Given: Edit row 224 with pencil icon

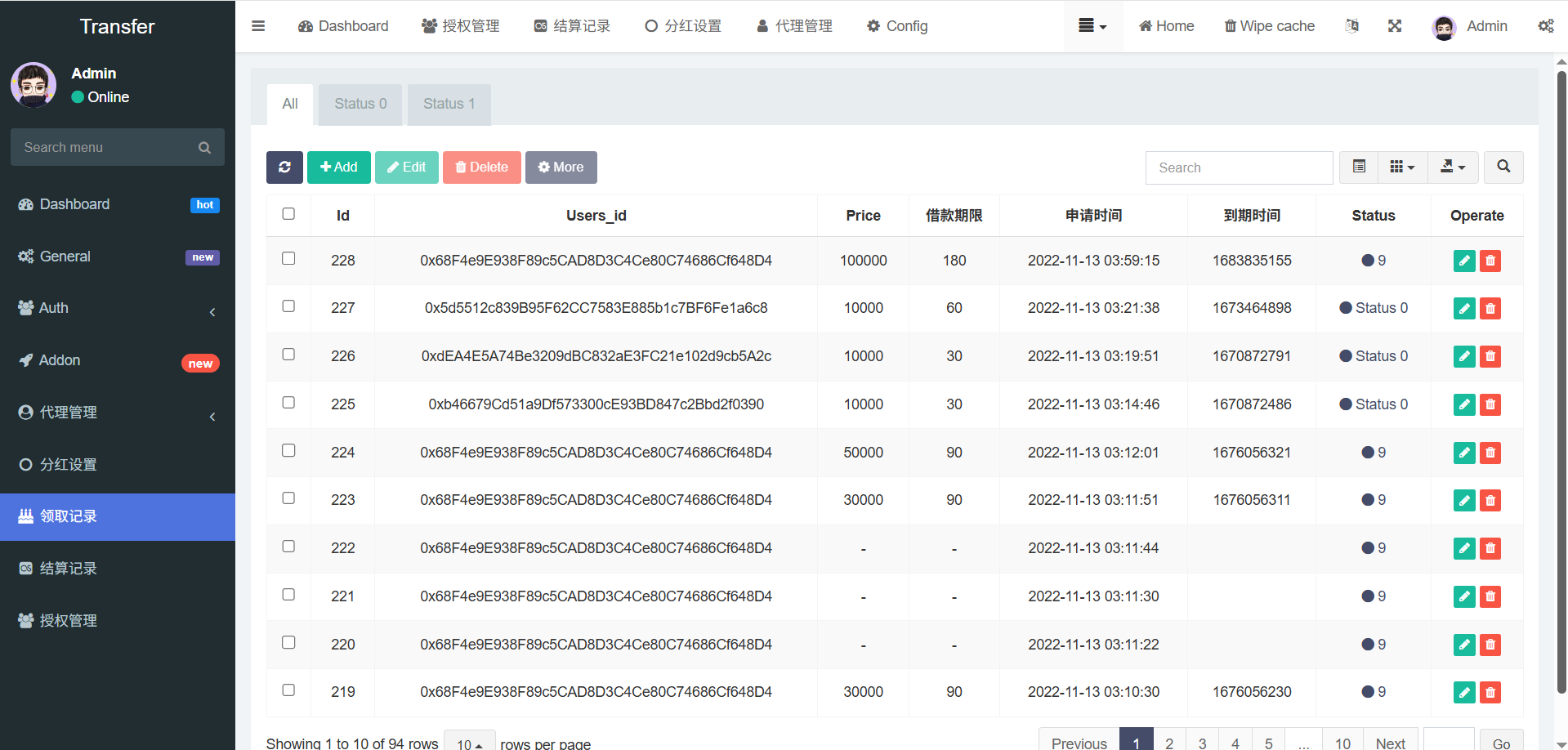Looking at the screenshot, I should (1464, 453).
